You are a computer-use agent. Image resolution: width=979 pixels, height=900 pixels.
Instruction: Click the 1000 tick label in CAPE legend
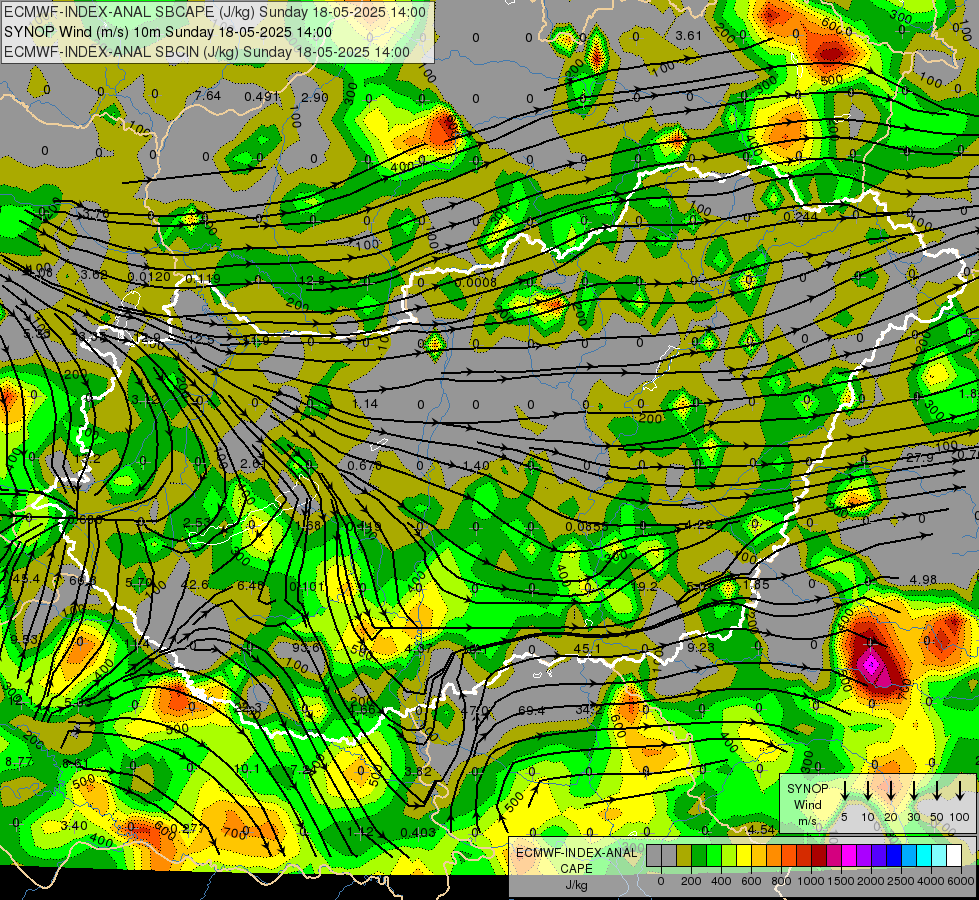click(811, 881)
